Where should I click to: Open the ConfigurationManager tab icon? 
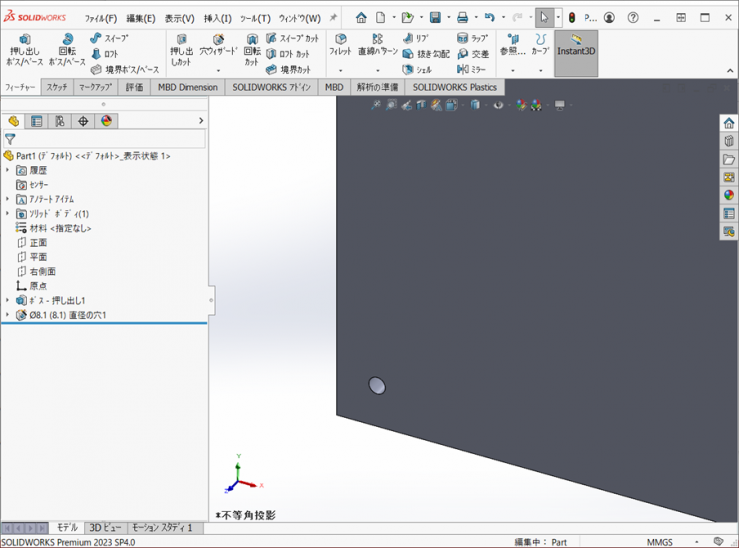60,121
